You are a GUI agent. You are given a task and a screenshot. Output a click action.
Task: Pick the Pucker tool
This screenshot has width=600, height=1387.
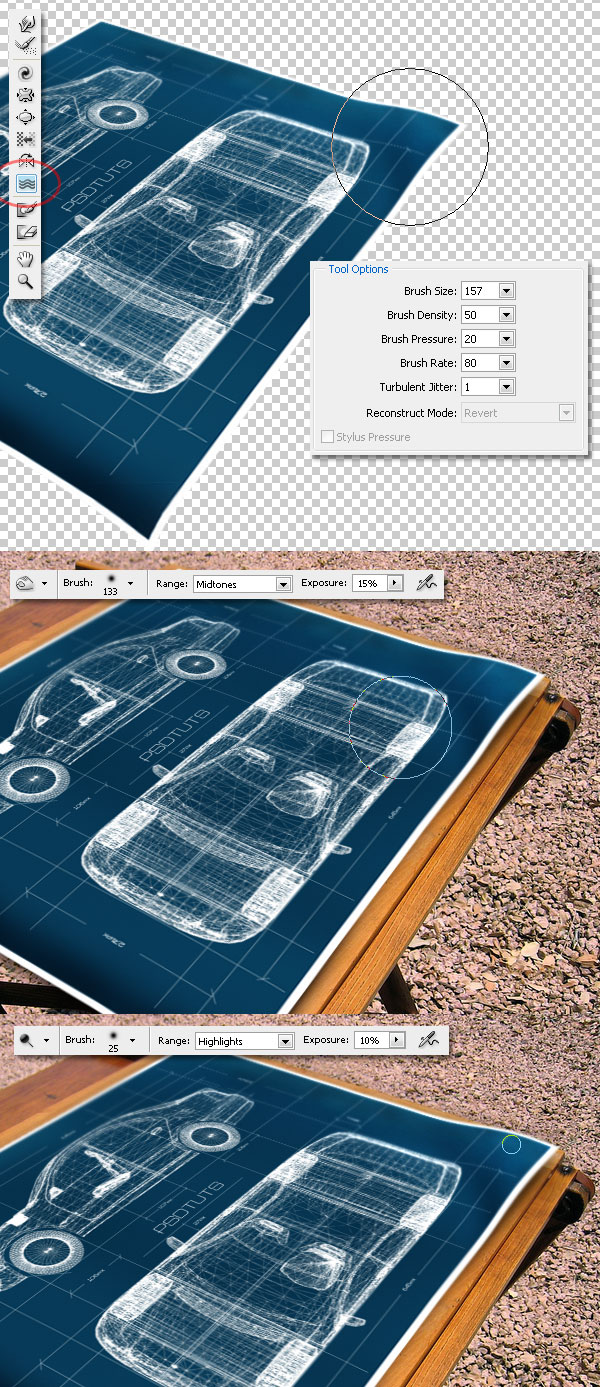28,95
